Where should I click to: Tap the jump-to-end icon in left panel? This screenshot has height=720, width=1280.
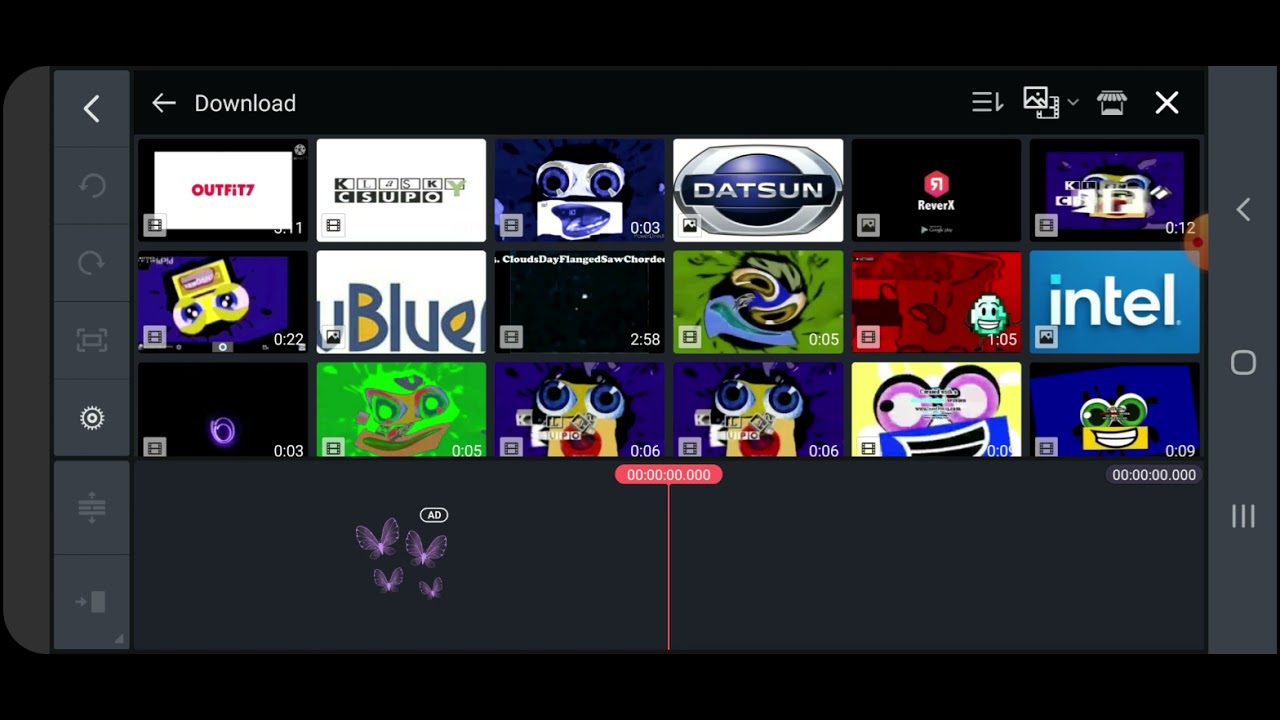pos(92,601)
